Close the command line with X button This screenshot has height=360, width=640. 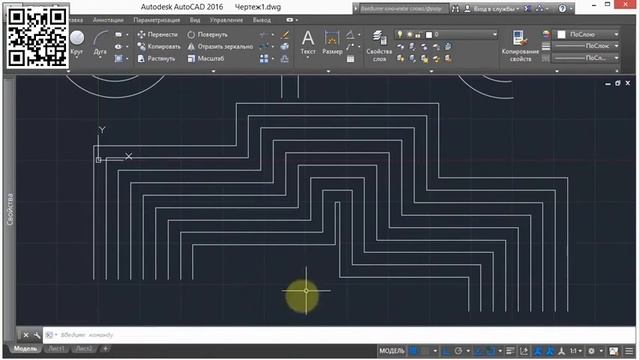pos(26,335)
